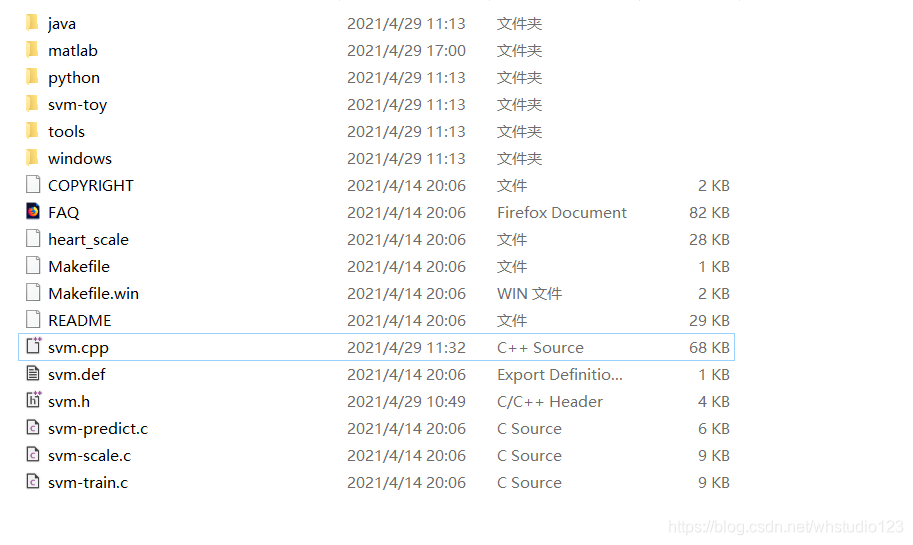This screenshot has width=913, height=545.
Task: Click the python folder icon
Action: tap(33, 77)
